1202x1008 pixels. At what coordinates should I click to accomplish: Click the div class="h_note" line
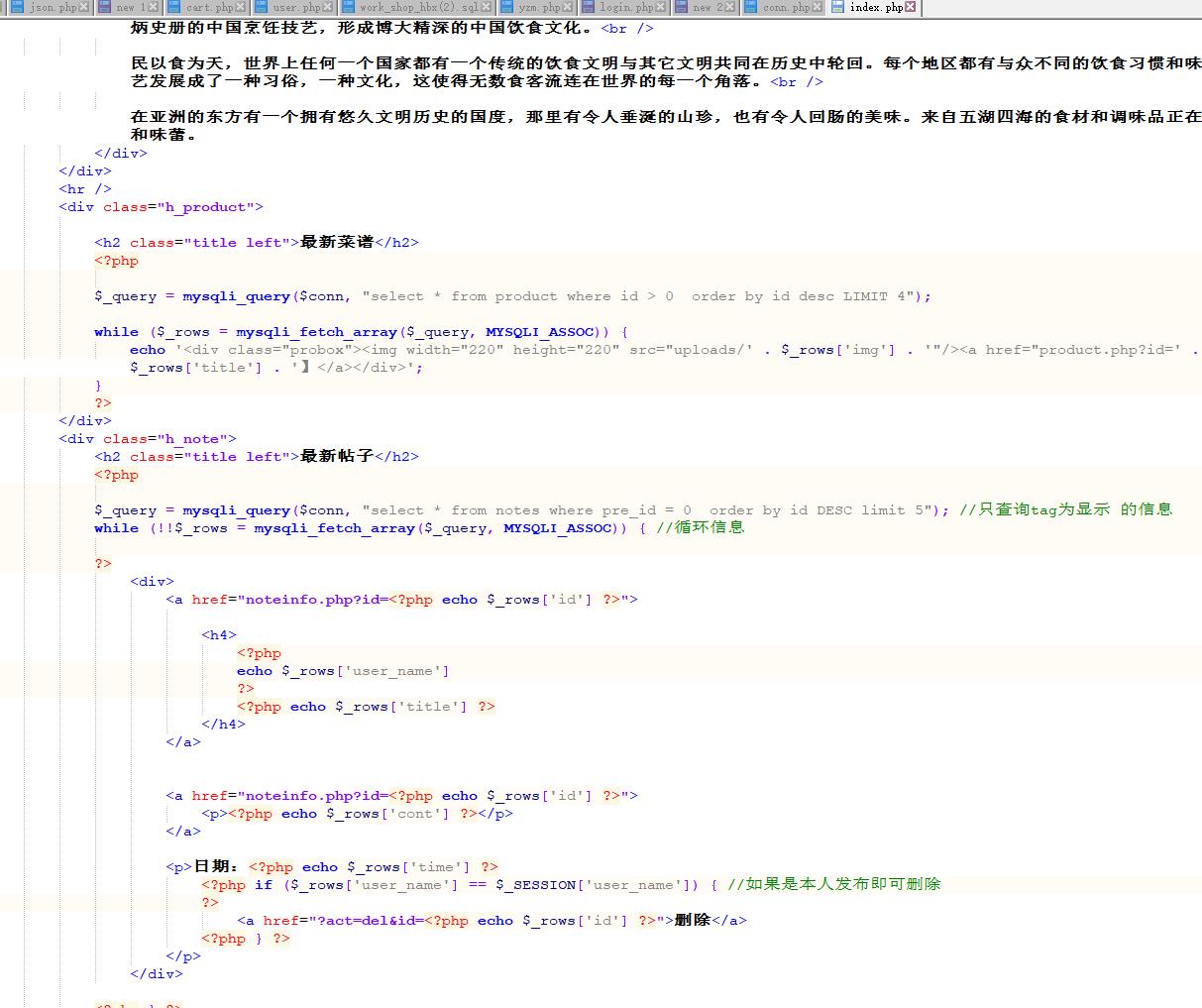click(148, 439)
